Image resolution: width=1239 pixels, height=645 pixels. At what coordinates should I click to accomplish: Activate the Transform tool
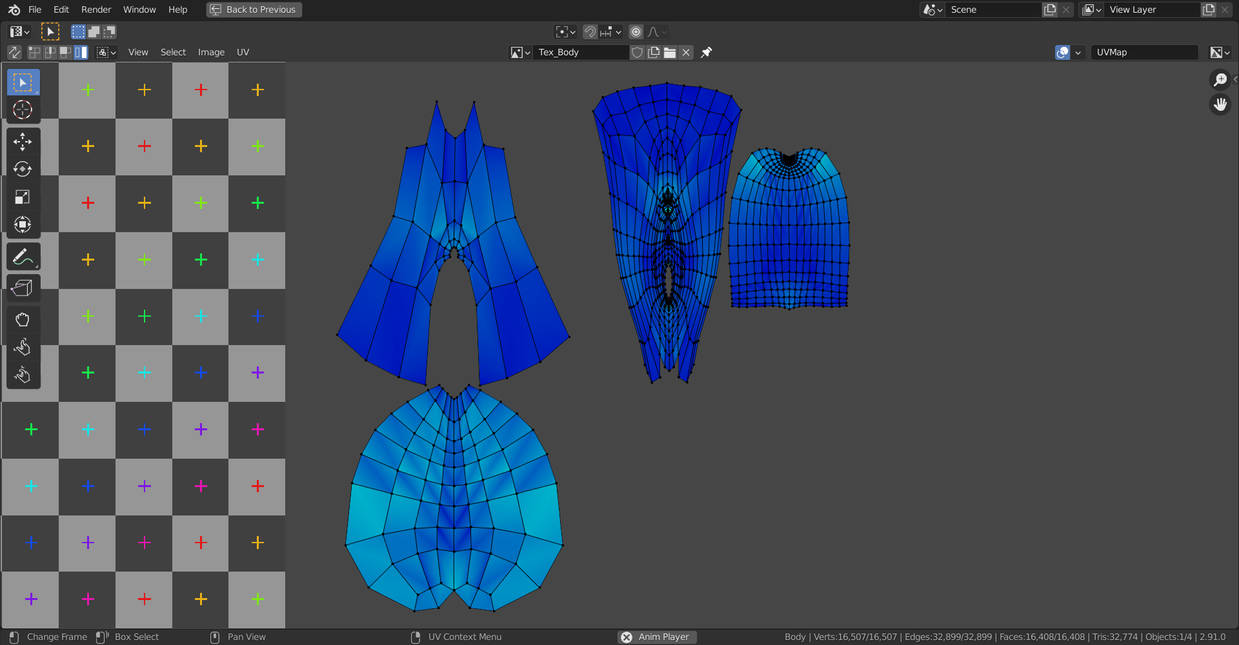click(x=23, y=225)
